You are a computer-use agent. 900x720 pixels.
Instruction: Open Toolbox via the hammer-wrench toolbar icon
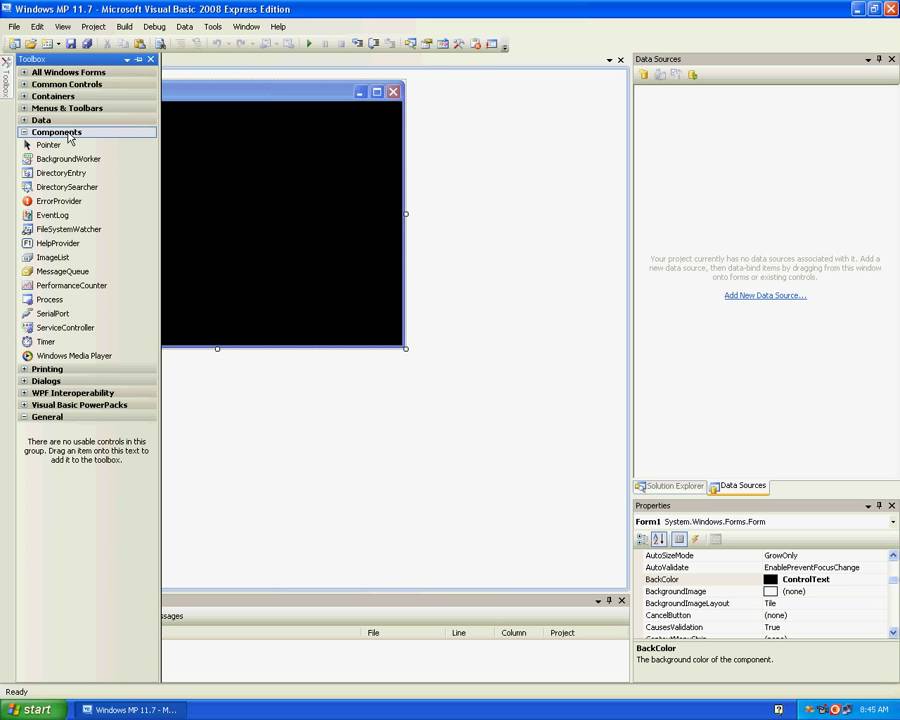click(x=459, y=44)
